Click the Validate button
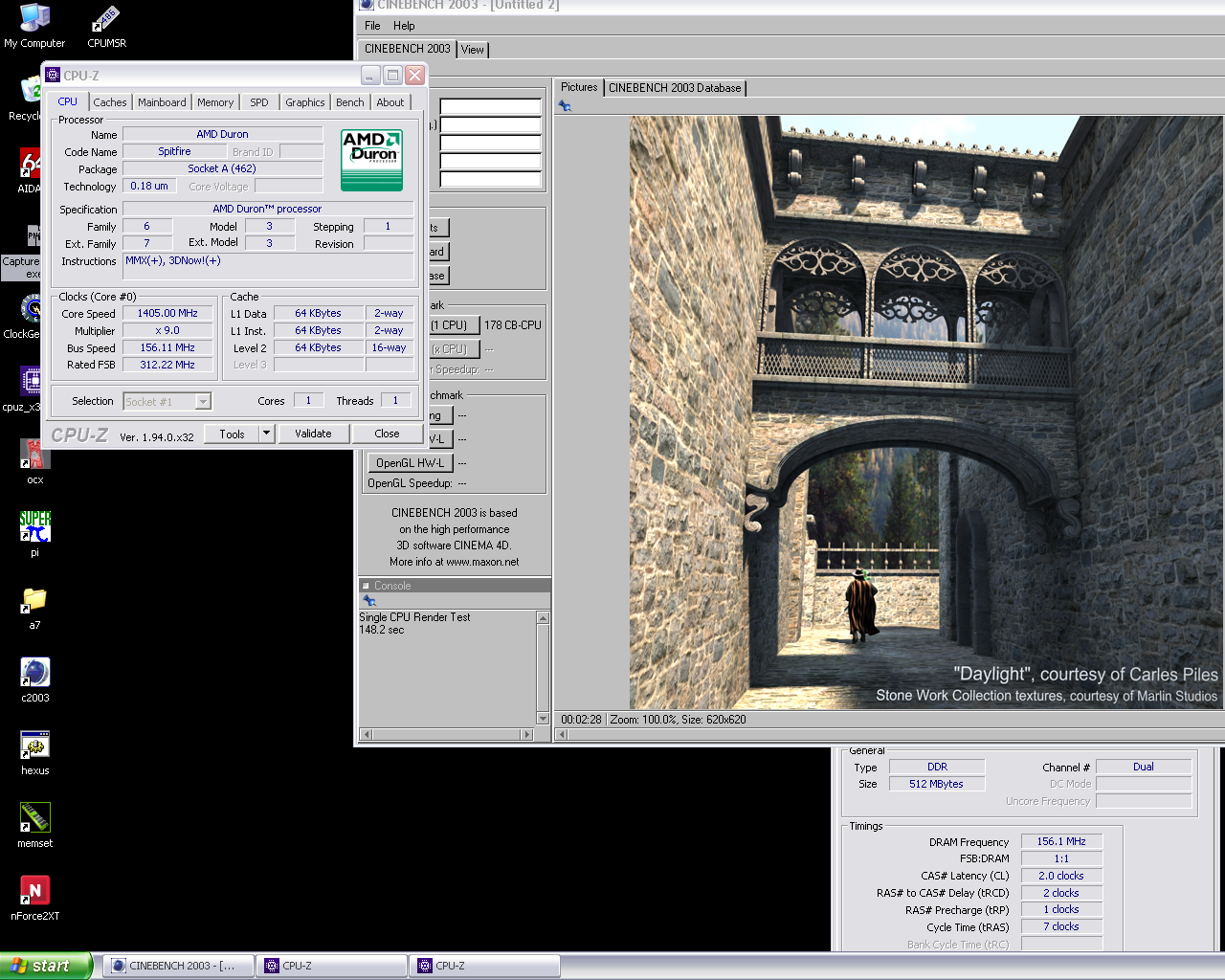Screen dimensions: 1225x980 tap(313, 434)
